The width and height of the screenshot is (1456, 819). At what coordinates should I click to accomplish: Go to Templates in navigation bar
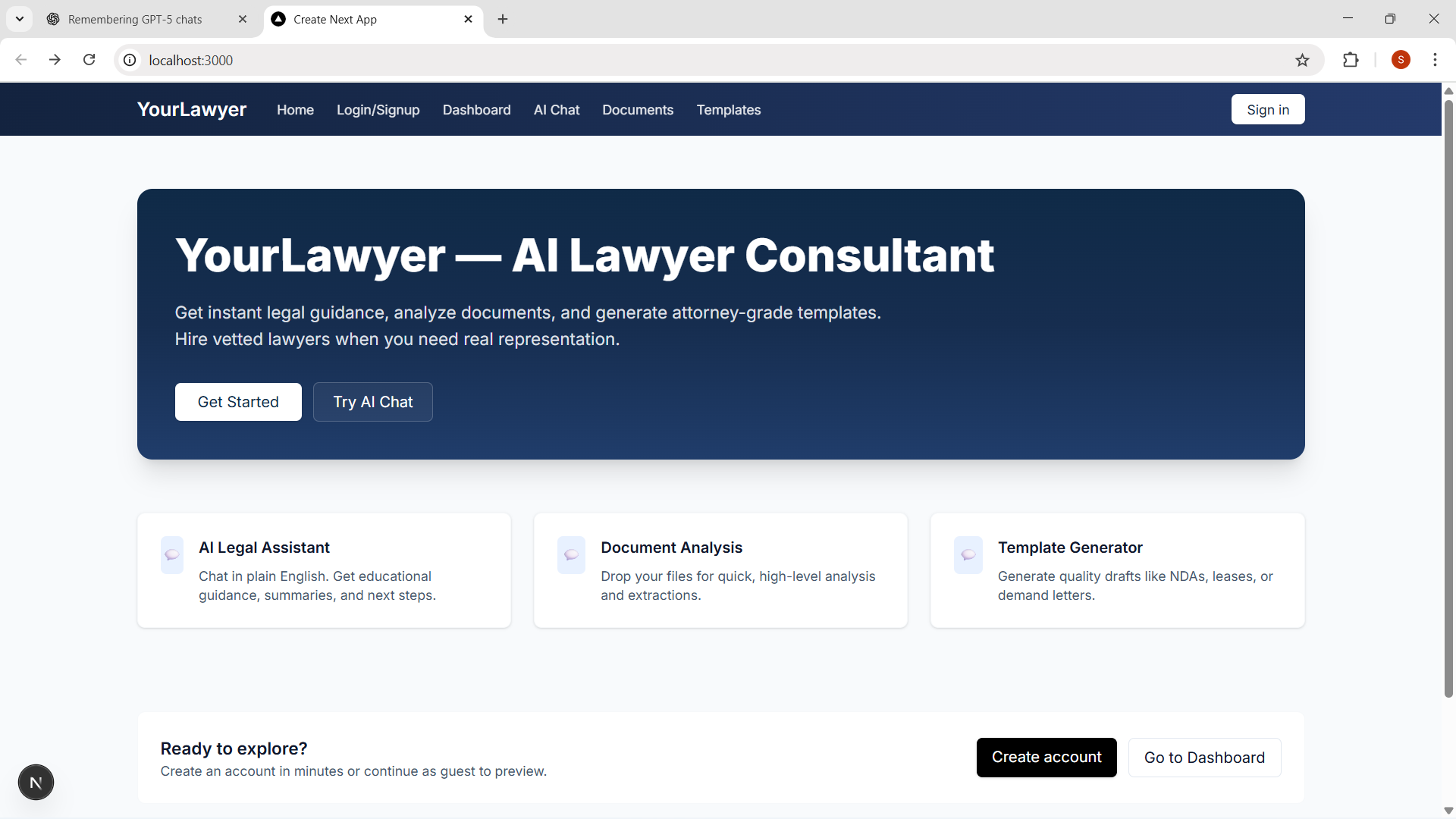pos(728,110)
